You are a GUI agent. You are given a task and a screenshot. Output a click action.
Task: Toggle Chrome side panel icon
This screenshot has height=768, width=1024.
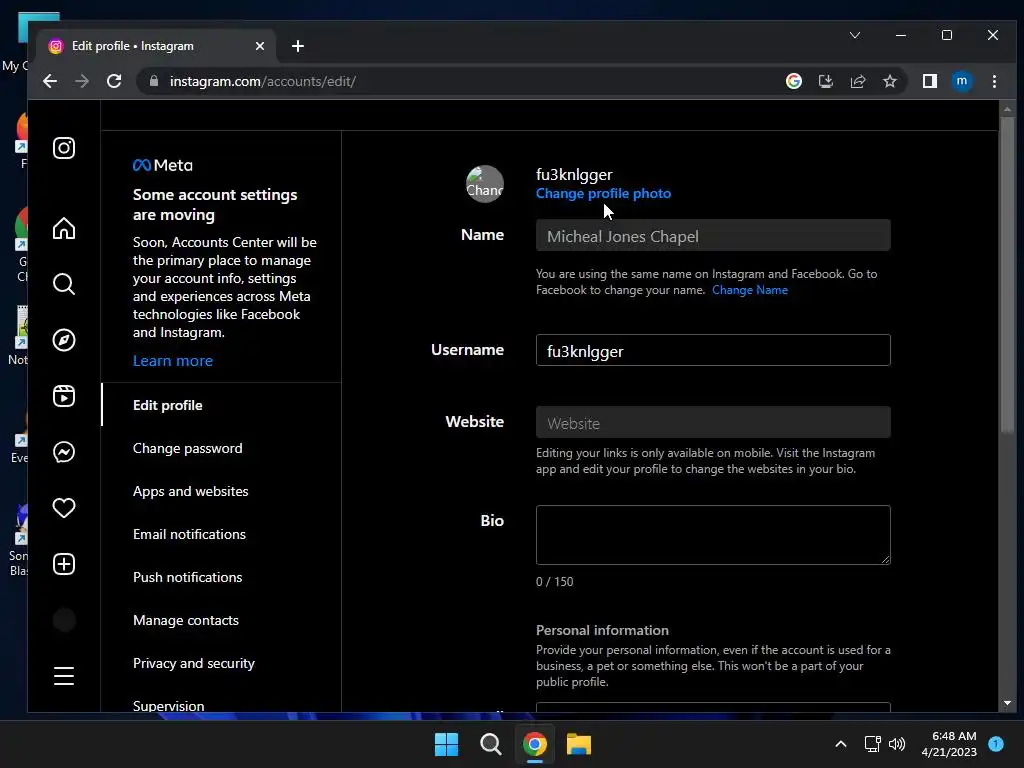click(929, 81)
